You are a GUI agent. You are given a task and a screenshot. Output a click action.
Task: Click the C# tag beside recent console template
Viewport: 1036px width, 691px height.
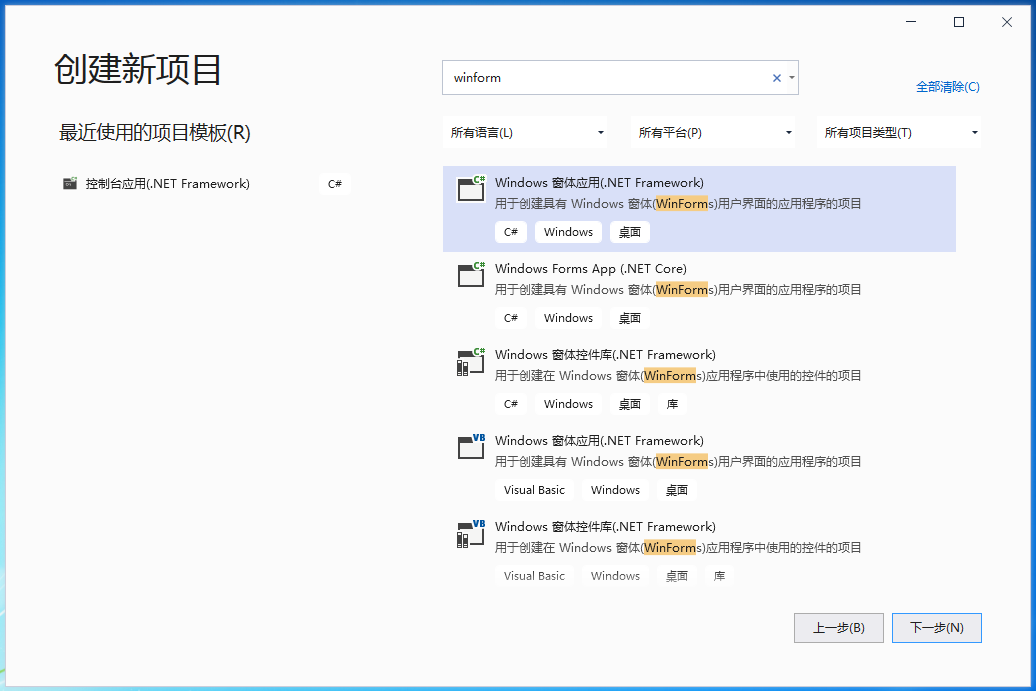click(335, 184)
